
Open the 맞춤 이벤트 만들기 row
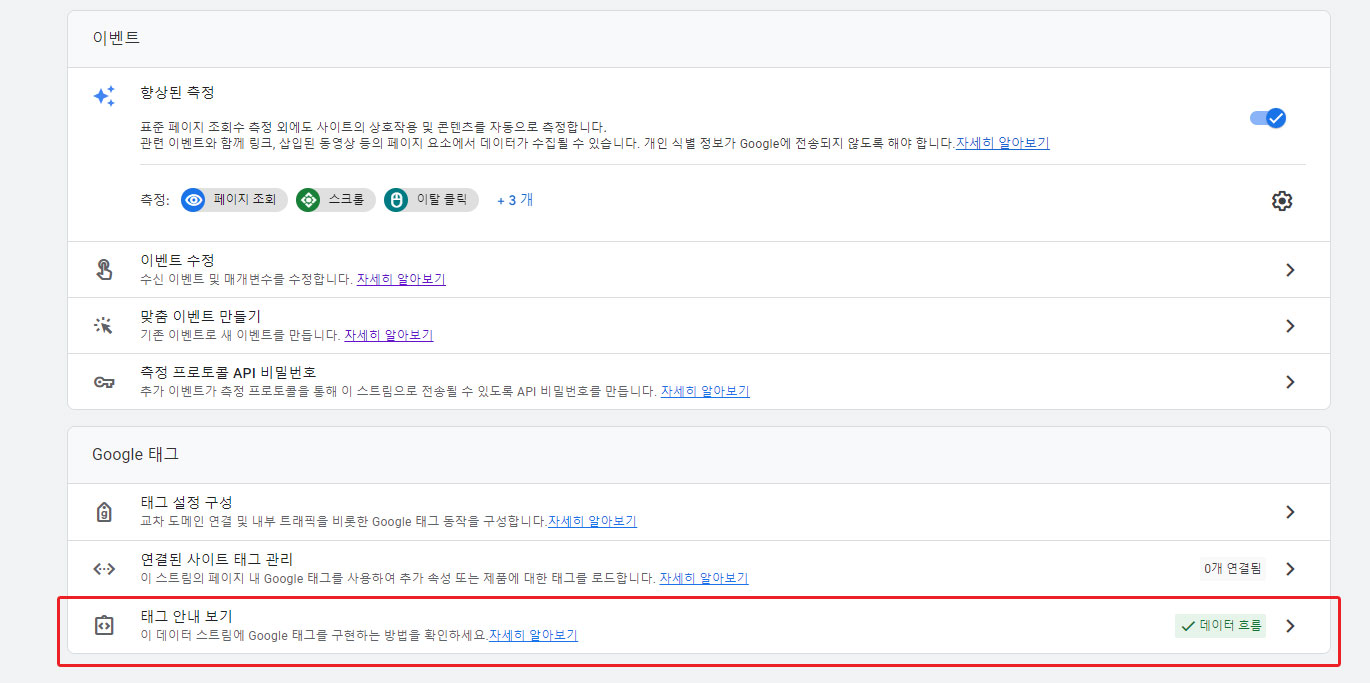[x=699, y=325]
